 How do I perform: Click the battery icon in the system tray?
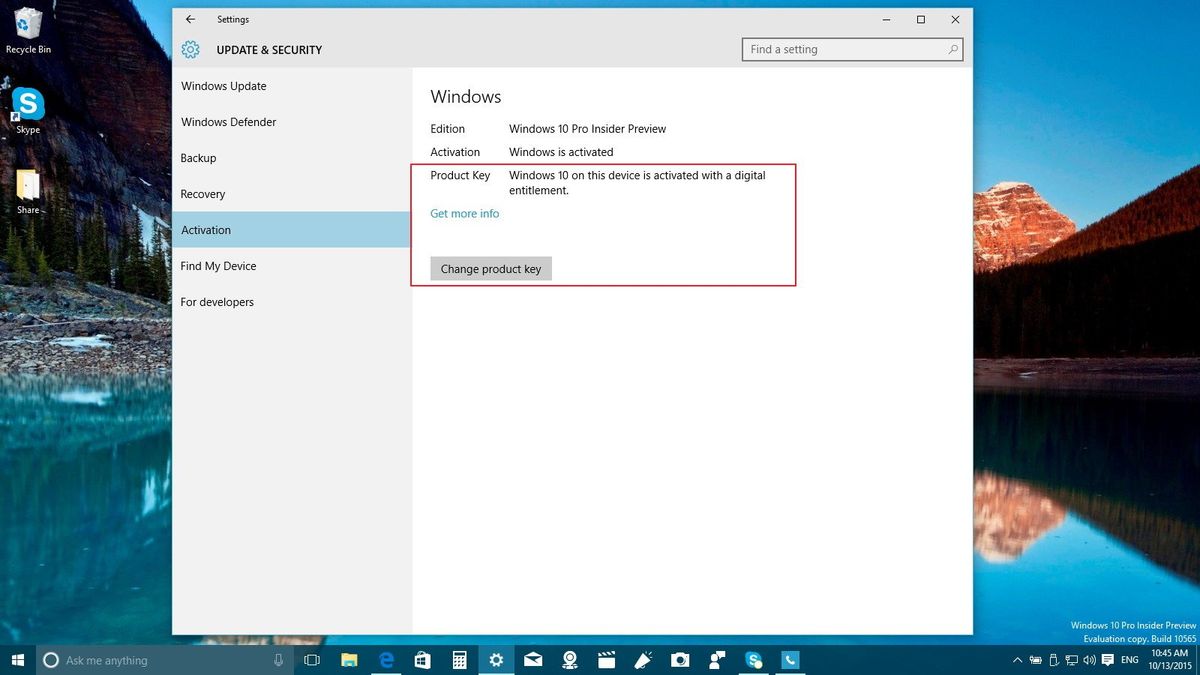[1035, 660]
